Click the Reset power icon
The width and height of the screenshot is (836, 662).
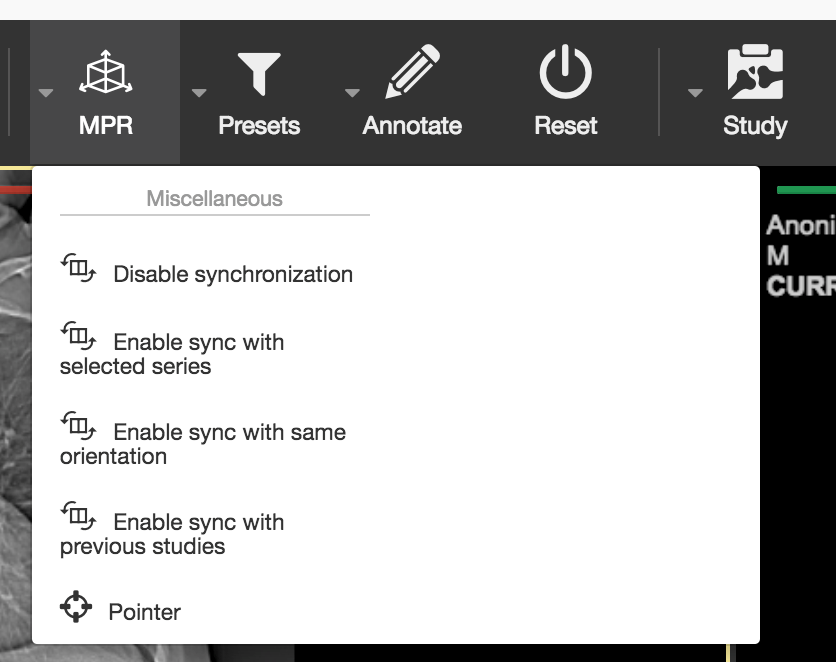[x=566, y=72]
